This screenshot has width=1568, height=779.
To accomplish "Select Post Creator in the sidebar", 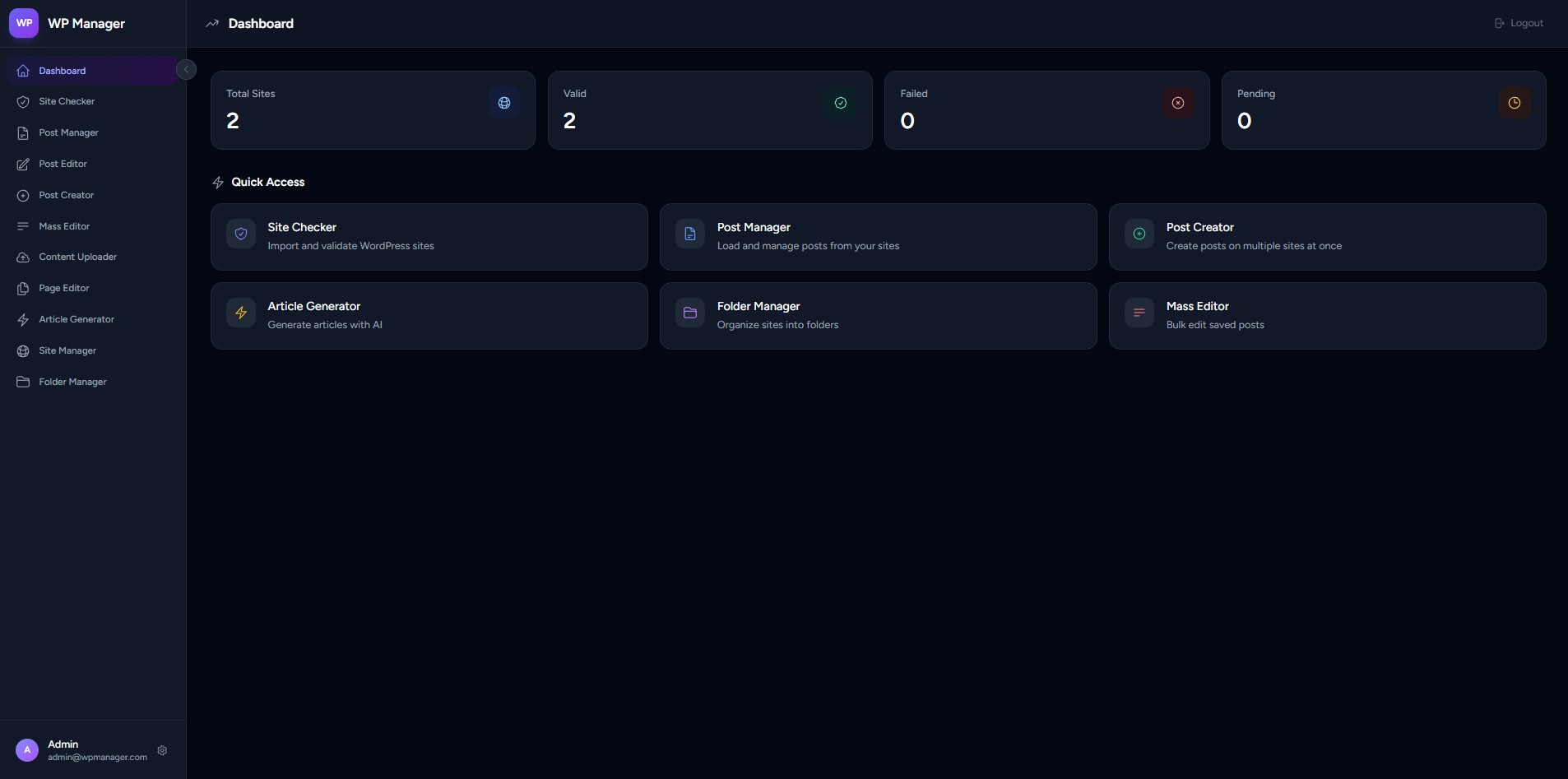I will pyautogui.click(x=92, y=196).
